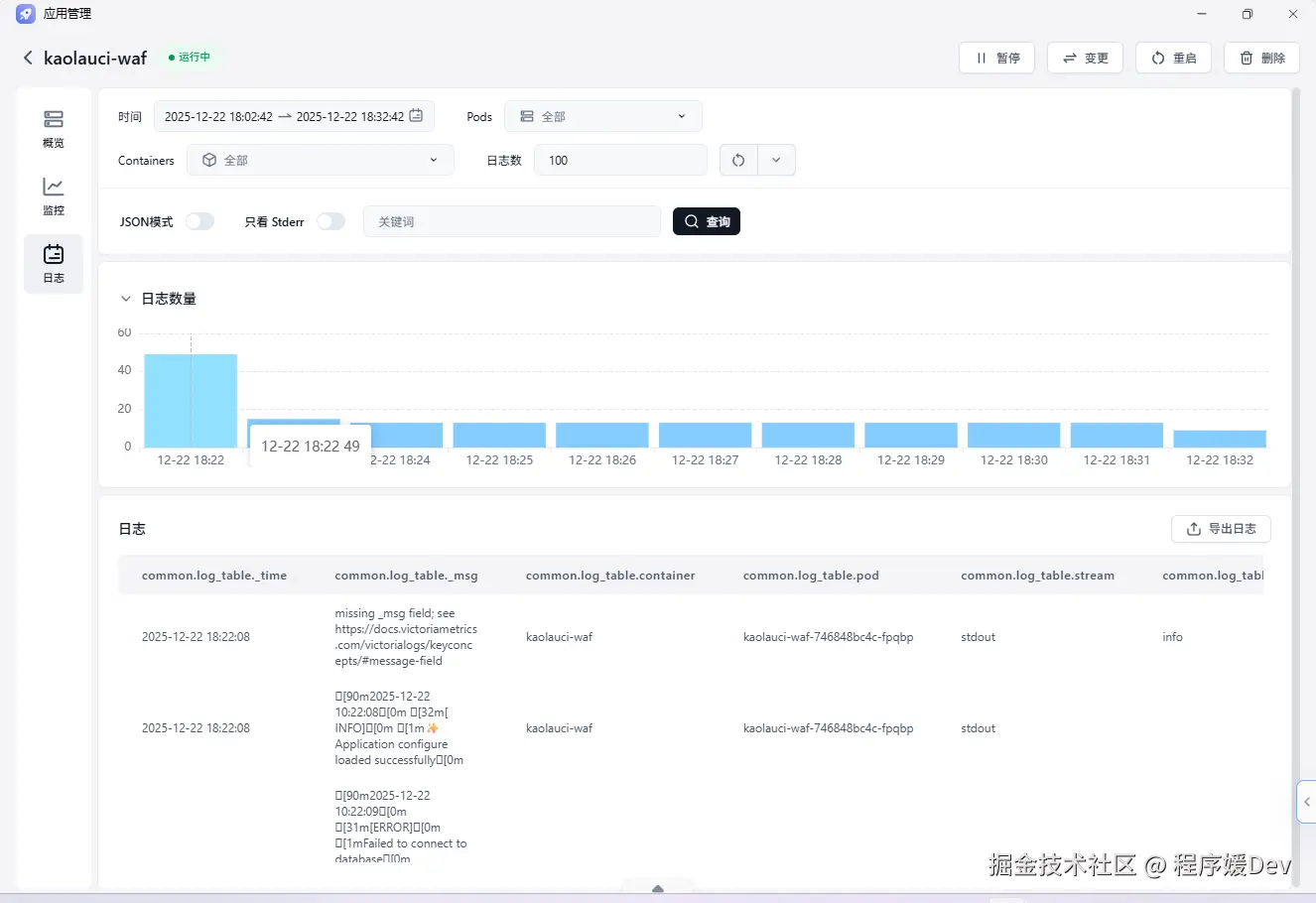Screen dimensions: 1316x903
Task: Click the 12-22 18:30 chart bar
Action: [x=1013, y=435]
